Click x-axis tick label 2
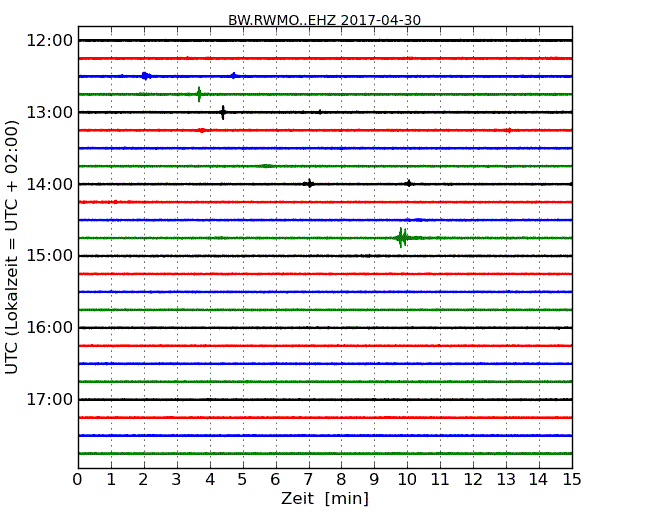The height and width of the screenshot is (520, 650). (x=143, y=480)
